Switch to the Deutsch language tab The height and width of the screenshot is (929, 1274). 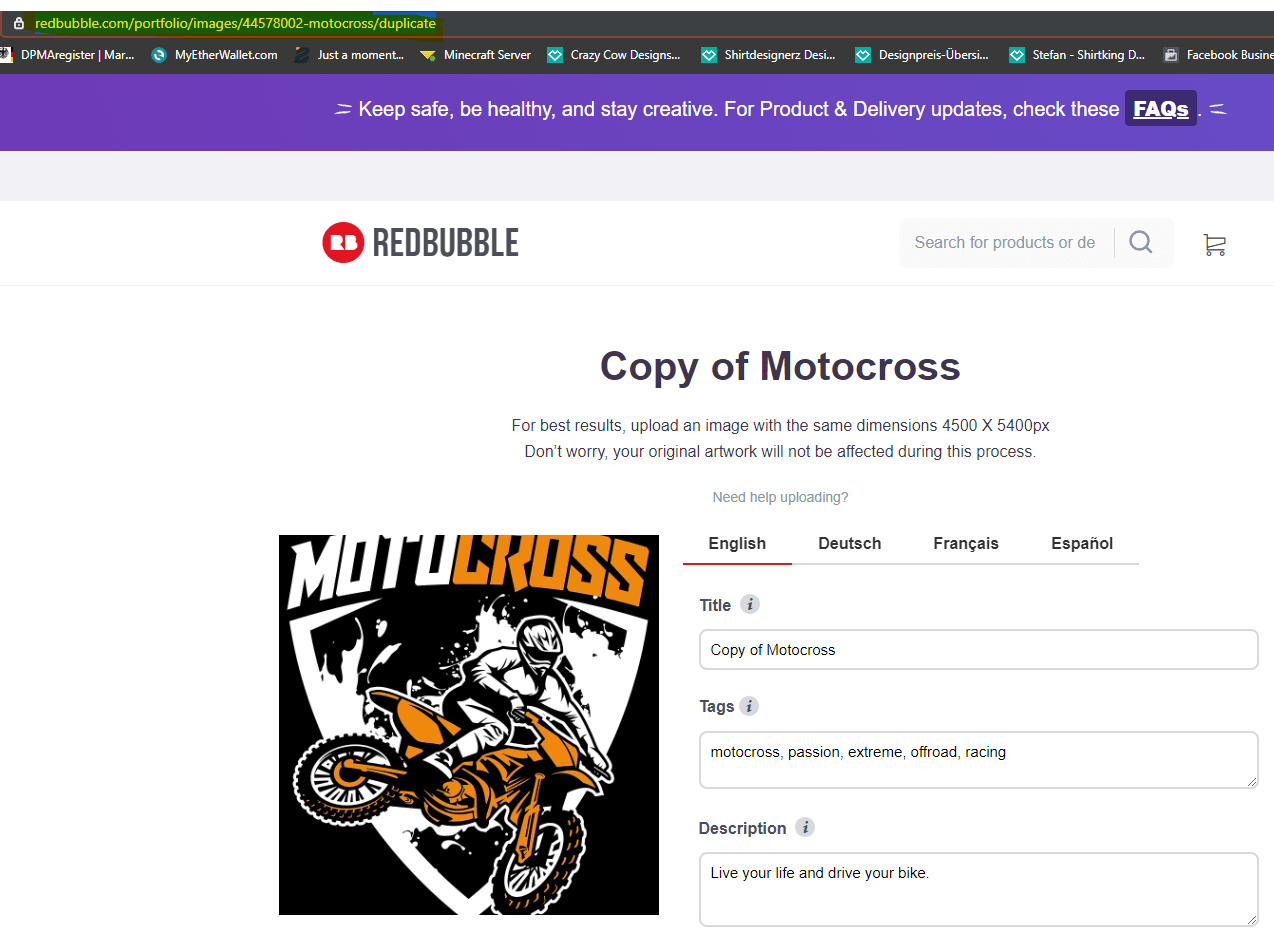[850, 544]
